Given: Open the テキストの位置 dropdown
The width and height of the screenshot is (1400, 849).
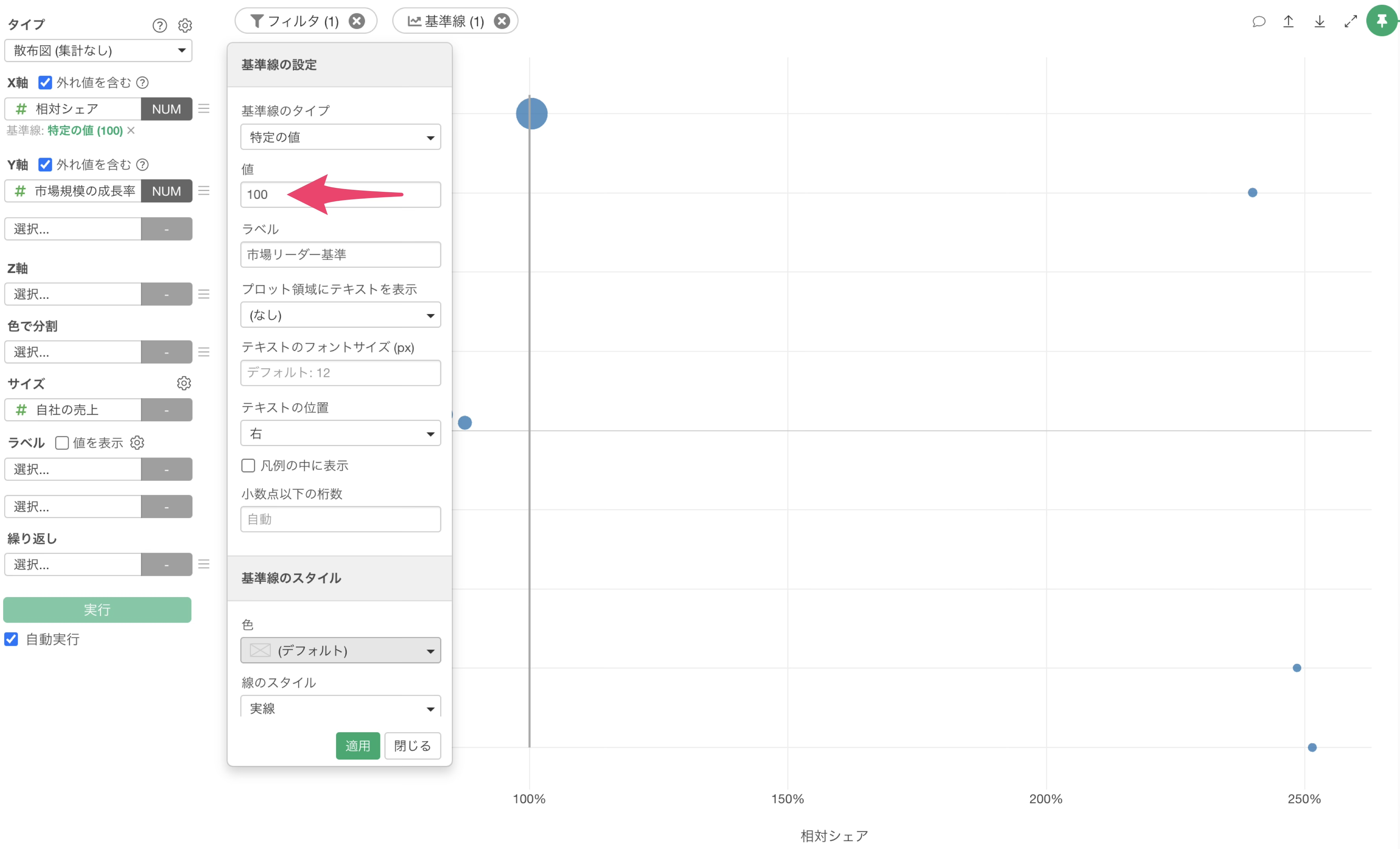Looking at the screenshot, I should pyautogui.click(x=340, y=434).
